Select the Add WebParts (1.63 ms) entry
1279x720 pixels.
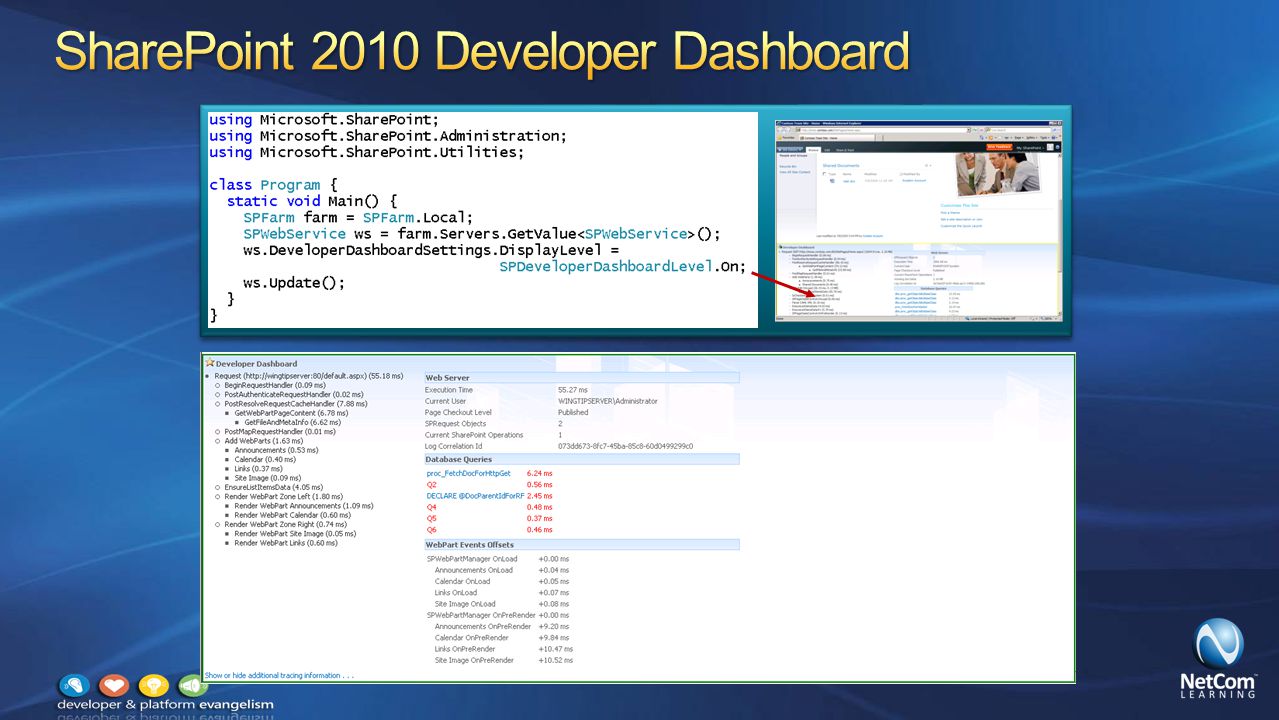[264, 441]
